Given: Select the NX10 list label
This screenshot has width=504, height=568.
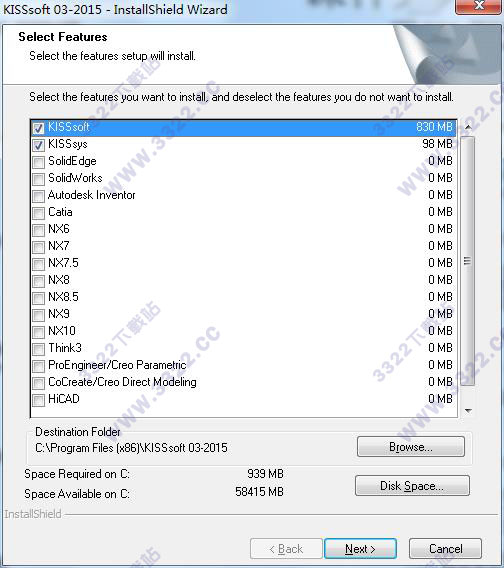Looking at the screenshot, I should click(x=62, y=331).
